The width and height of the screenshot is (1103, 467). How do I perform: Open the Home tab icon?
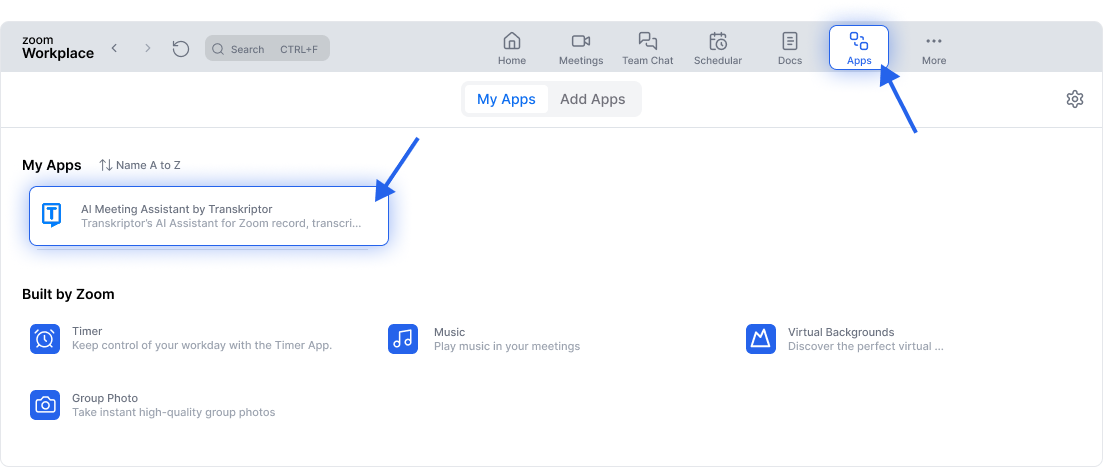point(511,40)
